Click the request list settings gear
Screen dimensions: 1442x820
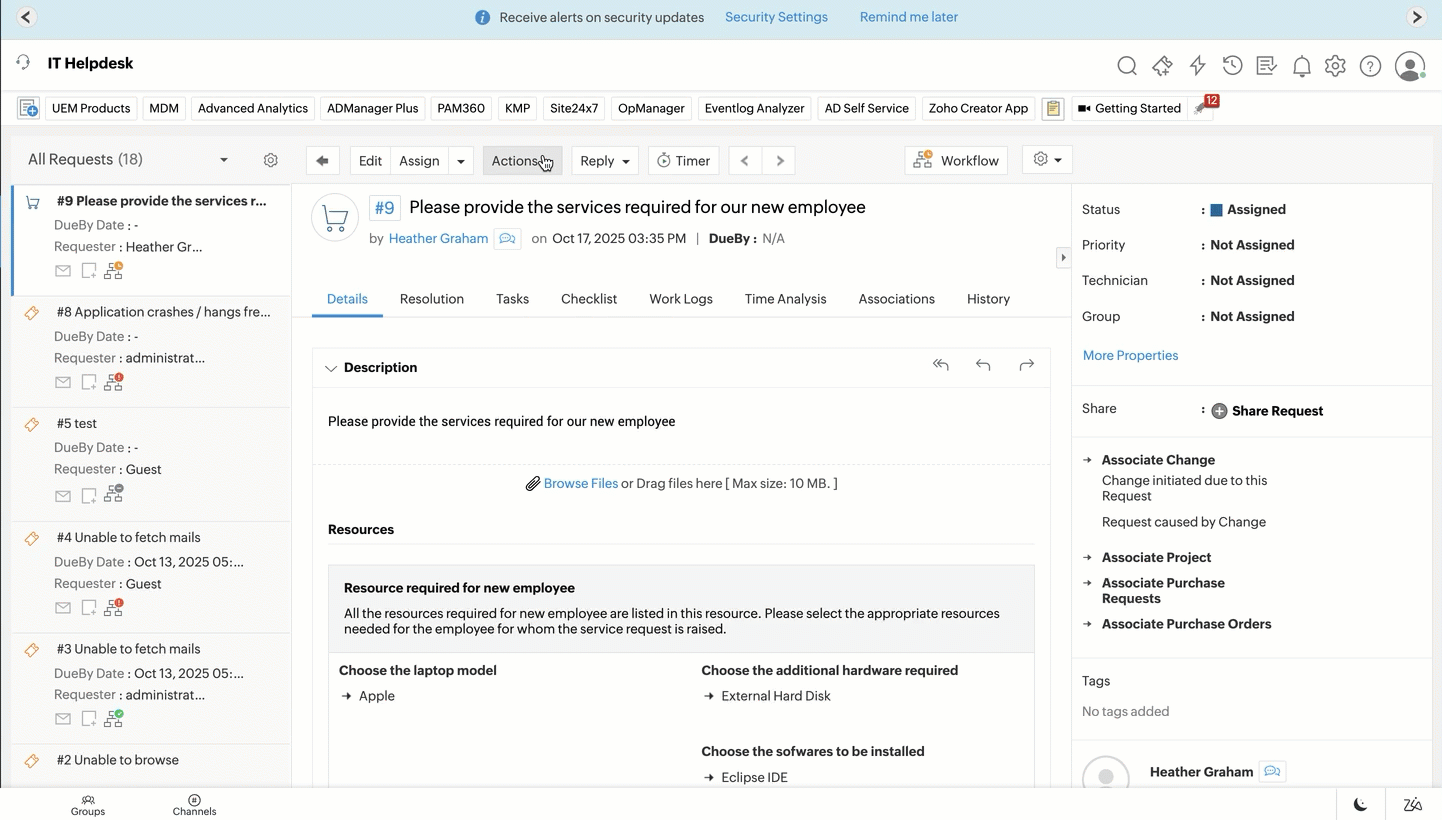(x=270, y=160)
